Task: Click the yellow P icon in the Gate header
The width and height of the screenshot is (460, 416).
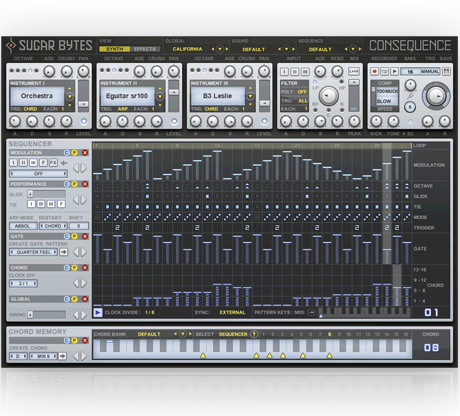Action: (x=75, y=236)
